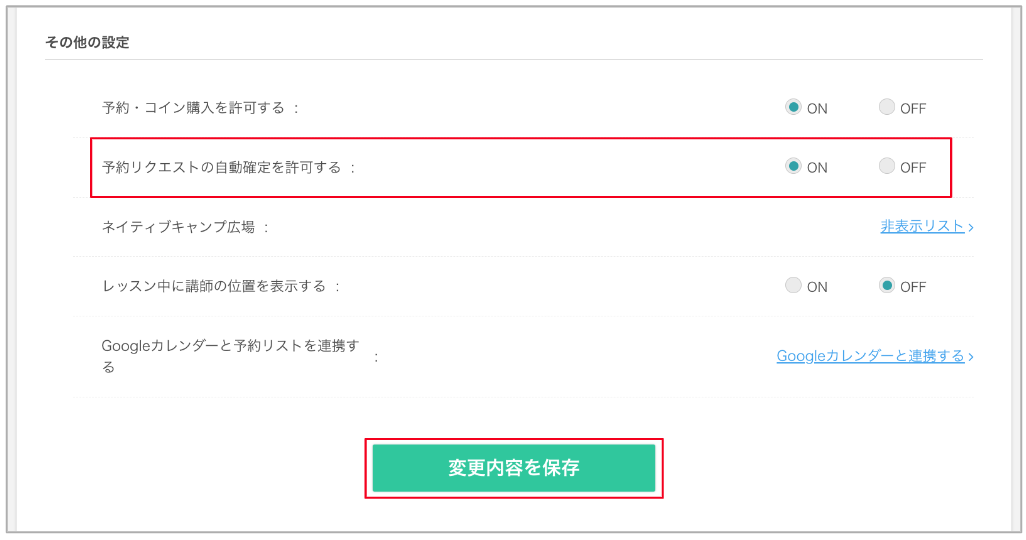Turn ON 予約リクエストの自動確定を許可する

point(793,166)
